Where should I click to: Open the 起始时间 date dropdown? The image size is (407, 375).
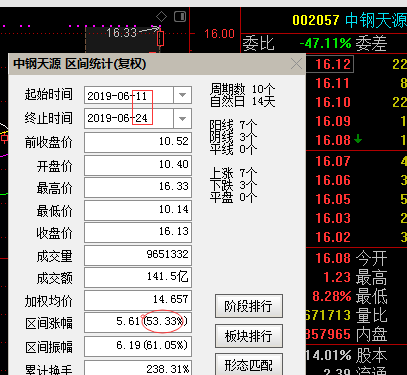[x=182, y=95]
